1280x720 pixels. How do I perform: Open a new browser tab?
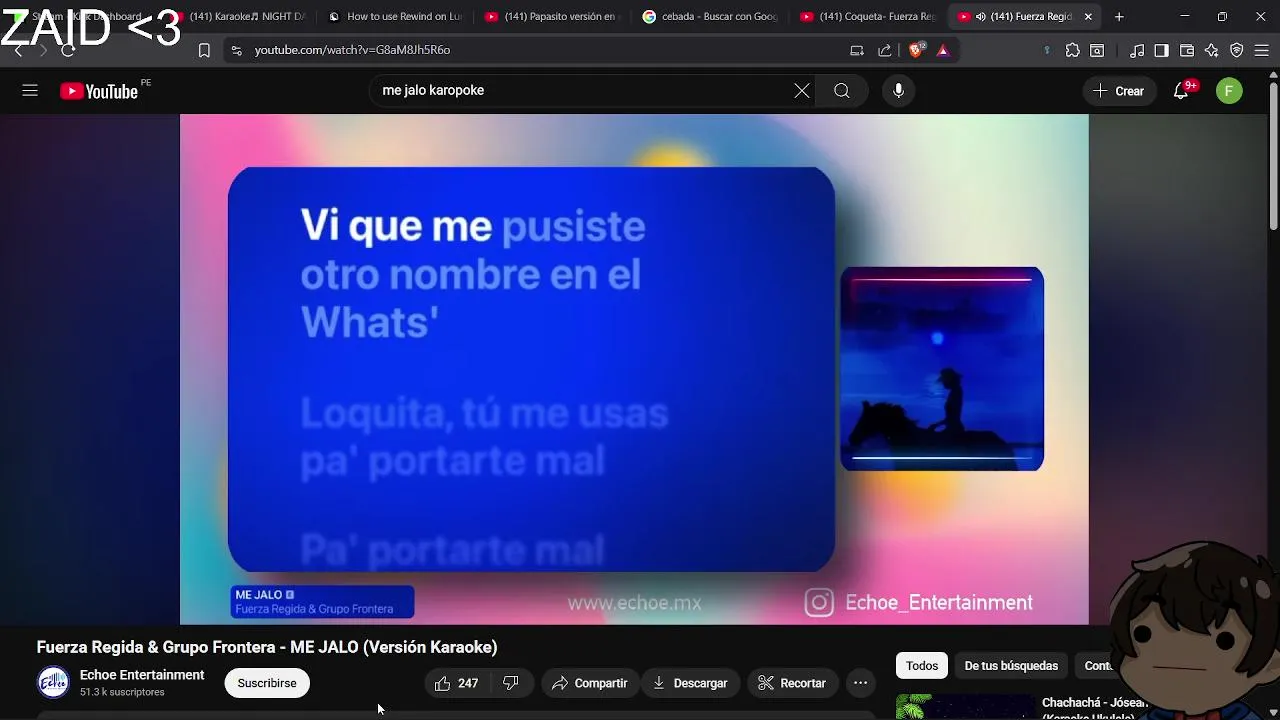tap(1119, 17)
